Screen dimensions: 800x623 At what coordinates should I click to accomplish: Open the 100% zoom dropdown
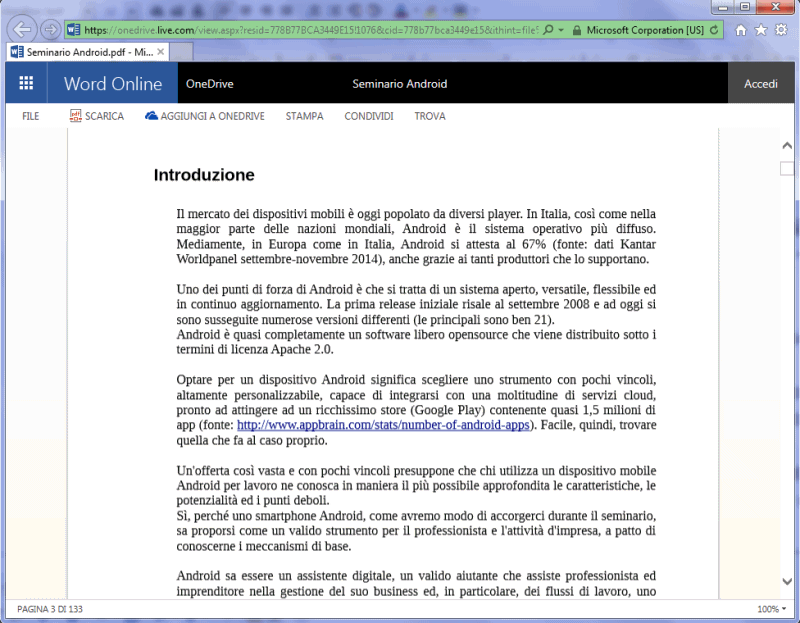click(771, 609)
